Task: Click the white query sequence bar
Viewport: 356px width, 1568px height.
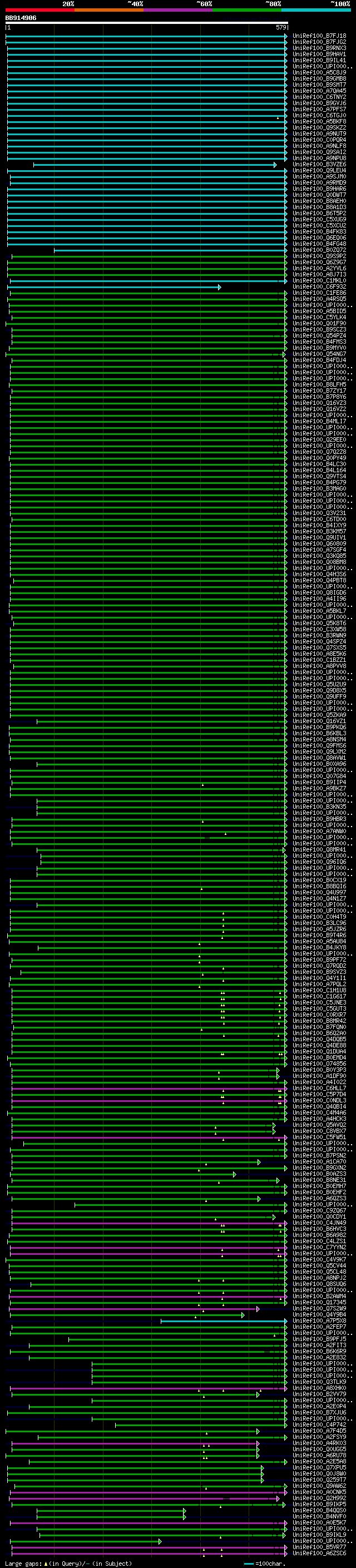Action: [147, 23]
